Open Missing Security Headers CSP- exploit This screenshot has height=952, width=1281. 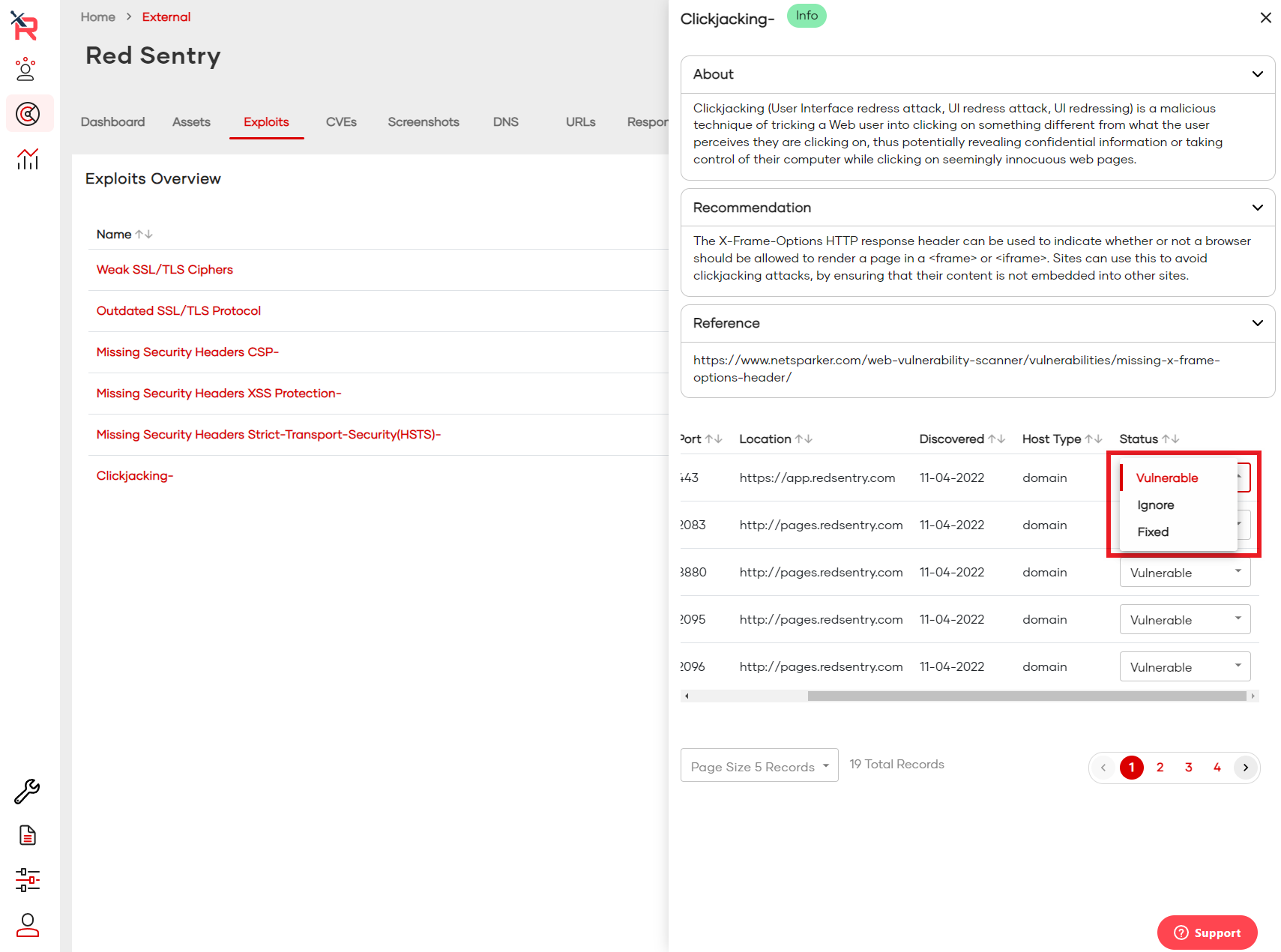187,352
